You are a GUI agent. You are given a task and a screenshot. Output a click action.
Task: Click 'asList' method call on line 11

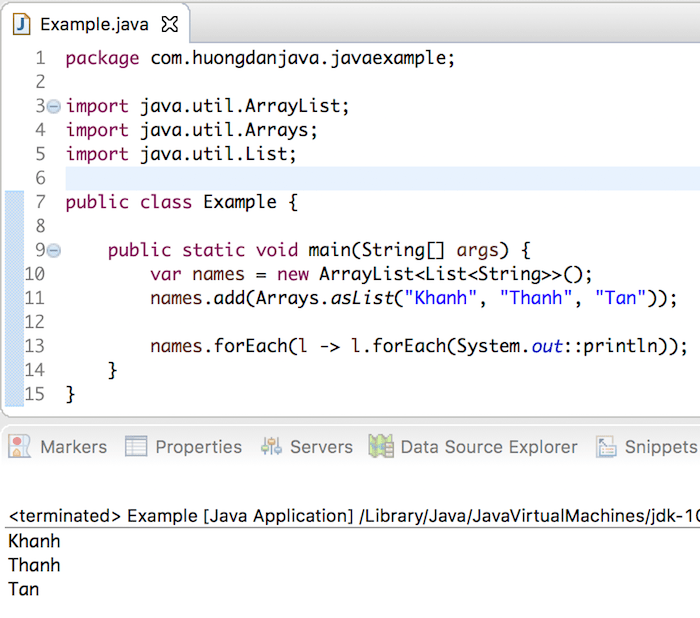pos(362,298)
